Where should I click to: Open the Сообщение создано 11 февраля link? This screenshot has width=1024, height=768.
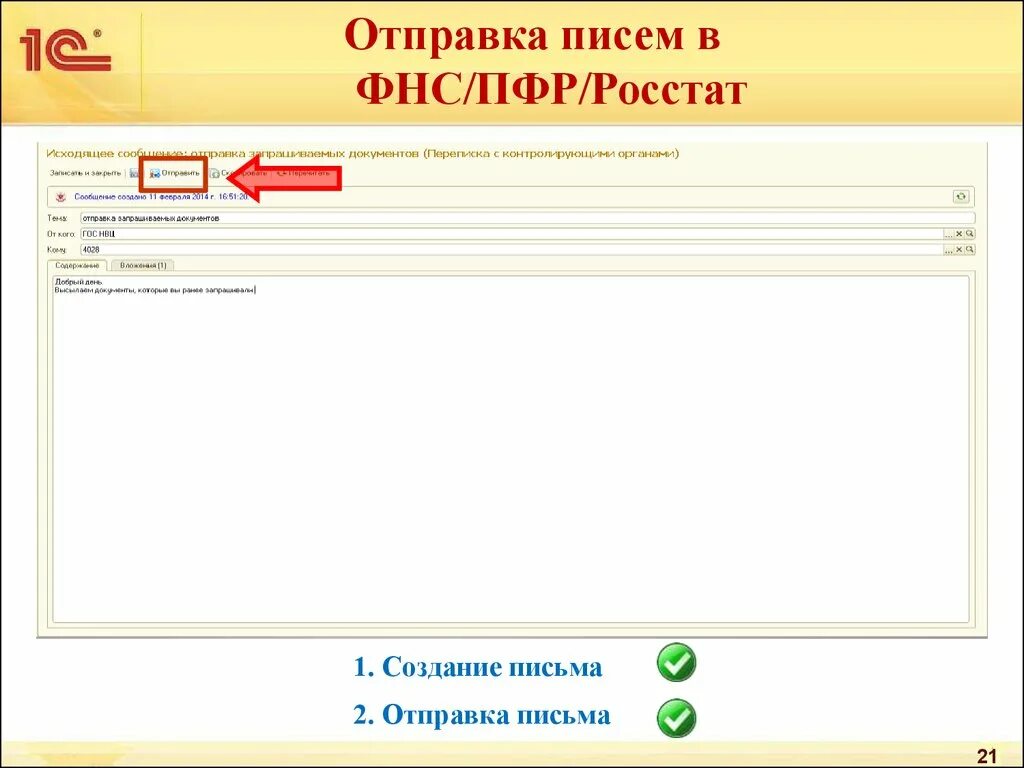(x=161, y=197)
